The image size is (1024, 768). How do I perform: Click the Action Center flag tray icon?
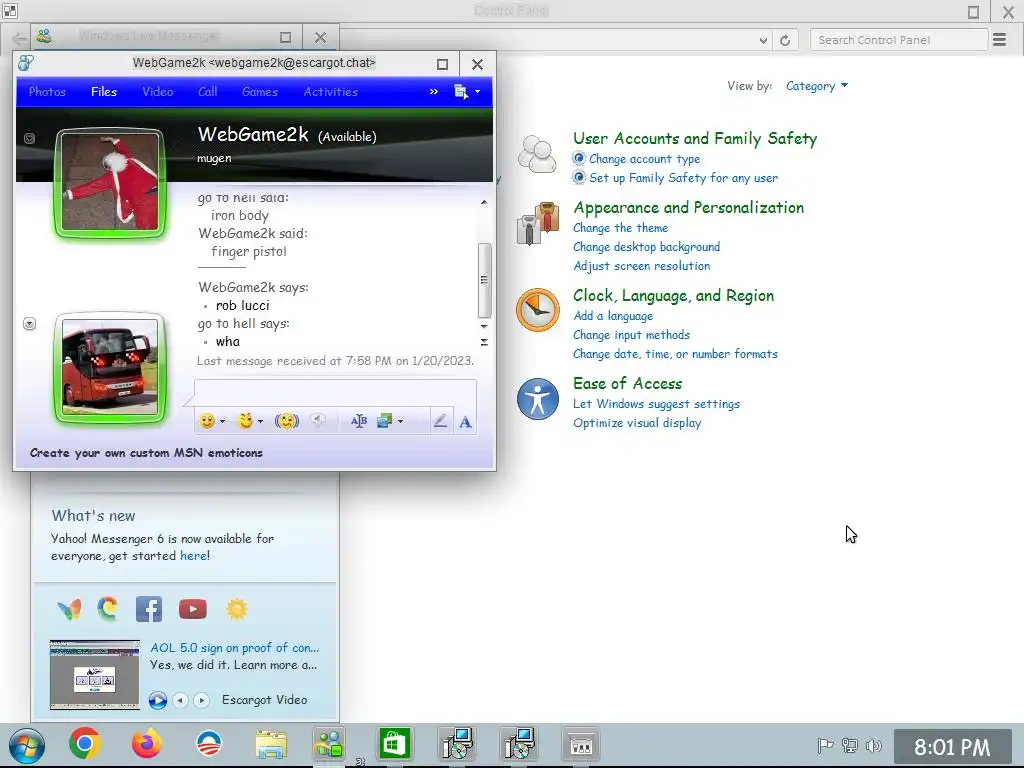coord(825,745)
